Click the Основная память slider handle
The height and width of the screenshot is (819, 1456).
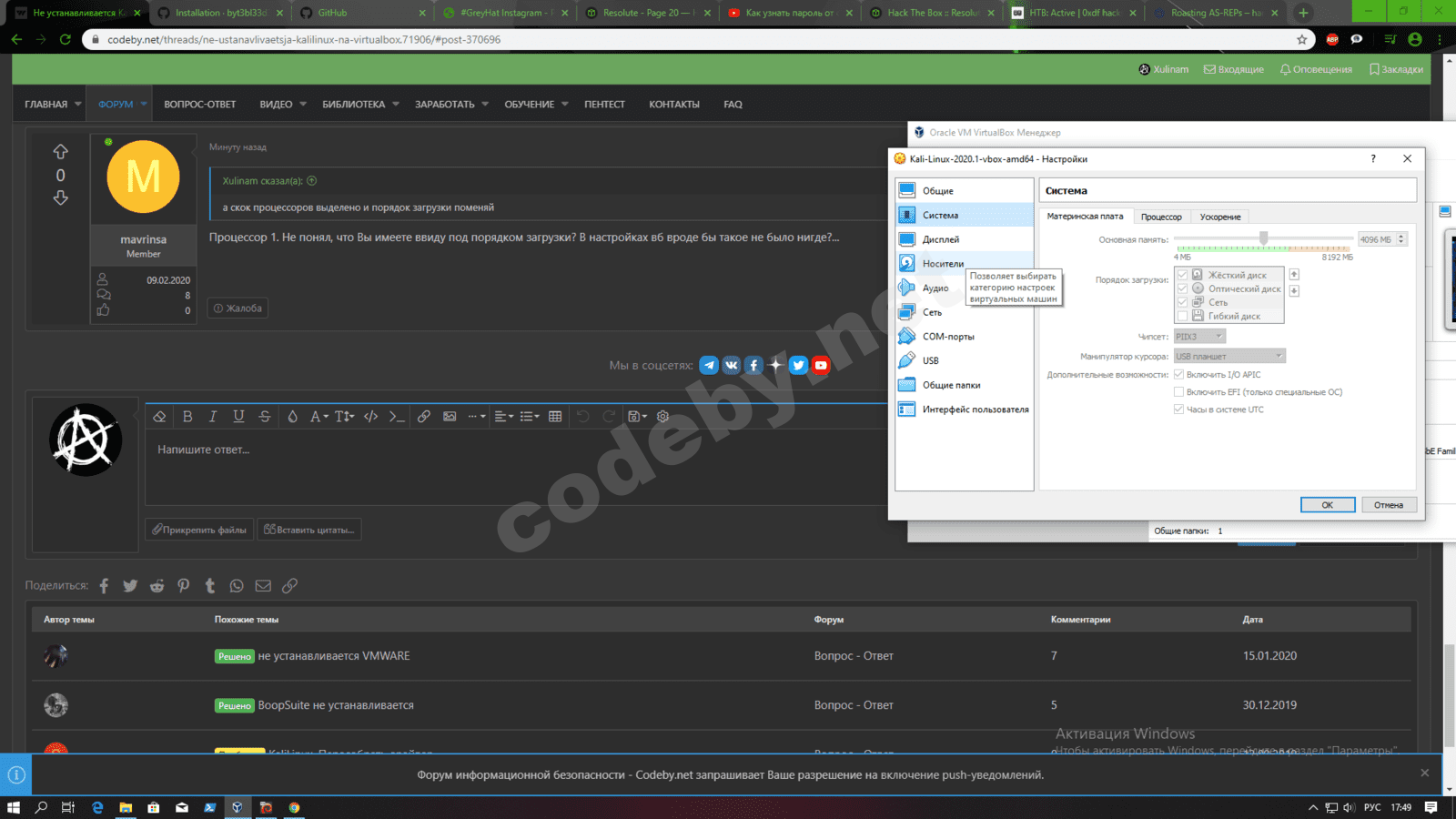pyautogui.click(x=1263, y=238)
